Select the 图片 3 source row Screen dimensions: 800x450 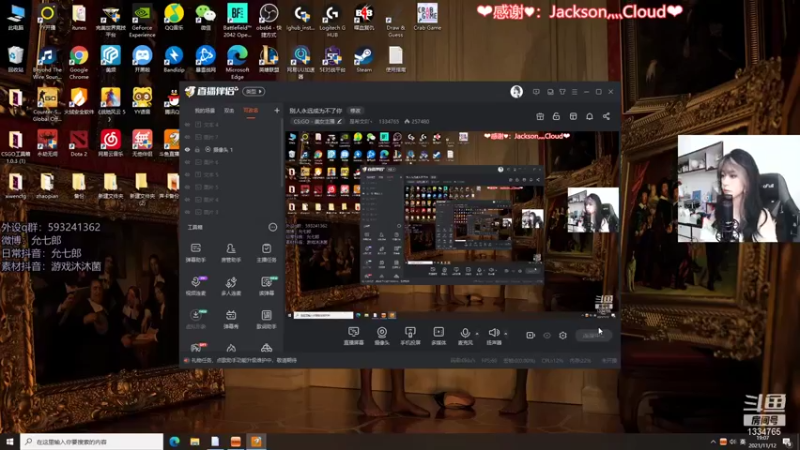[x=232, y=212]
